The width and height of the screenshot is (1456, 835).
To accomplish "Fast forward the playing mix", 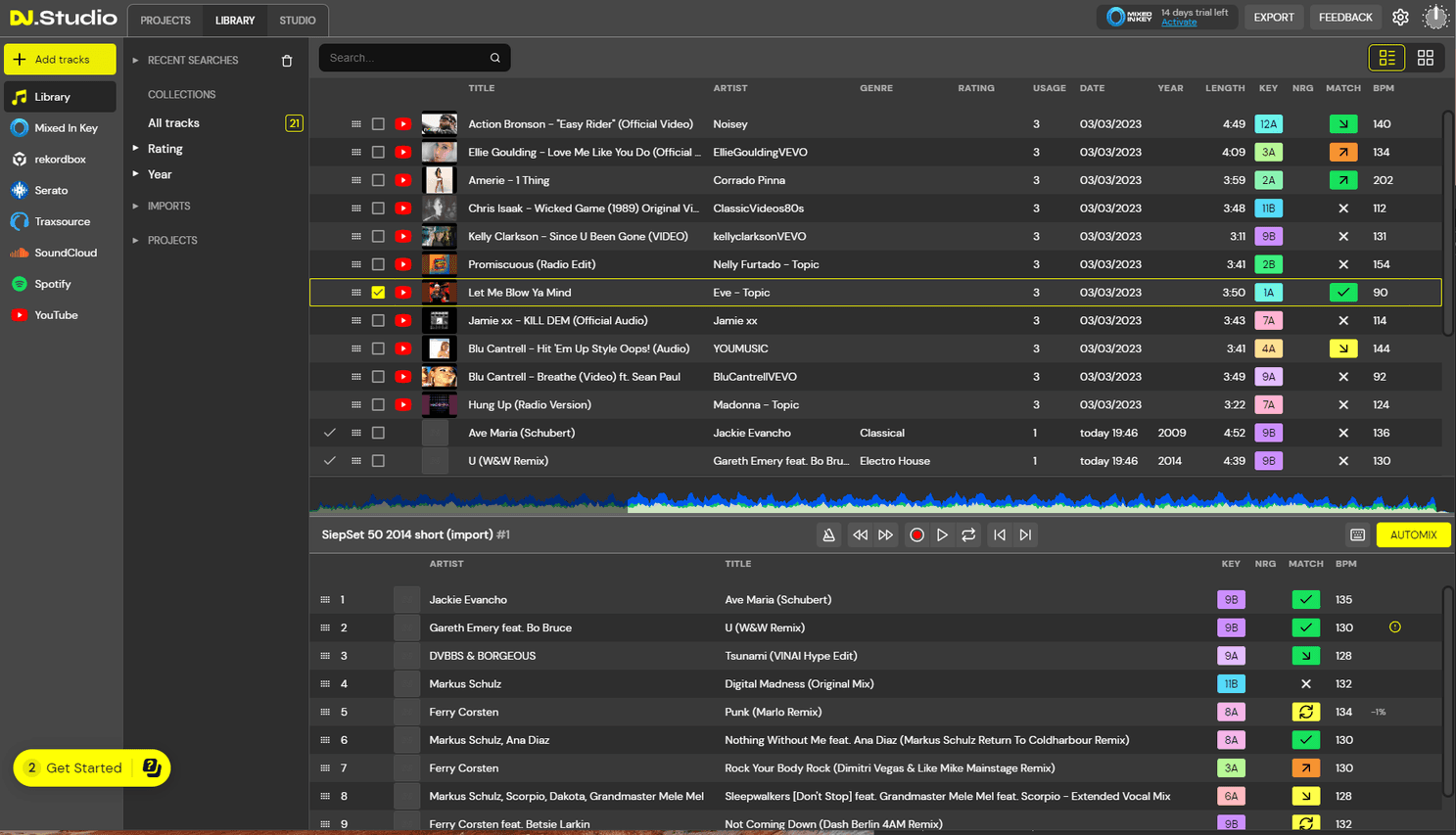I will click(x=886, y=534).
